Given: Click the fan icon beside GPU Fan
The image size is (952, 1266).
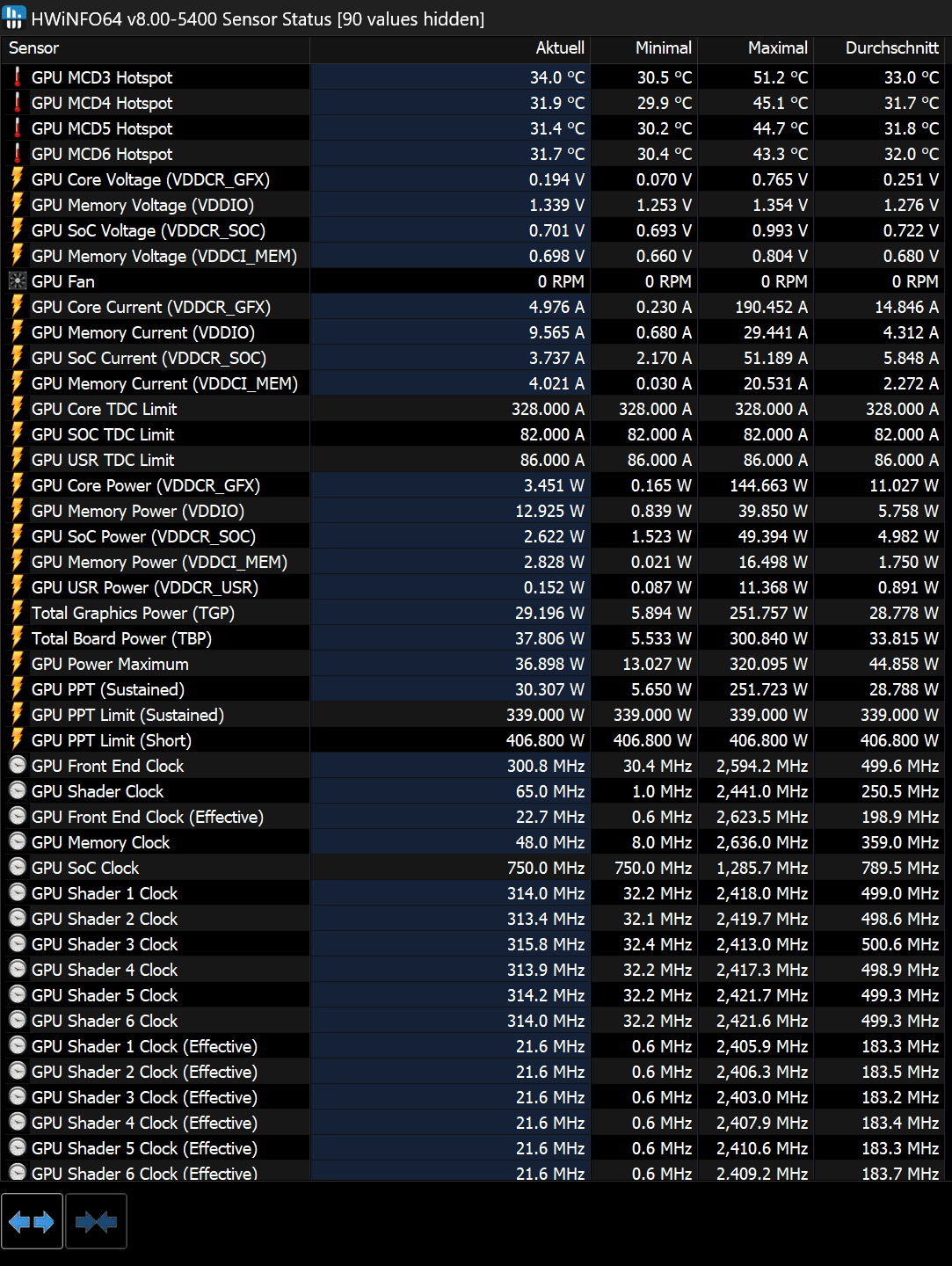Looking at the screenshot, I should (17, 281).
